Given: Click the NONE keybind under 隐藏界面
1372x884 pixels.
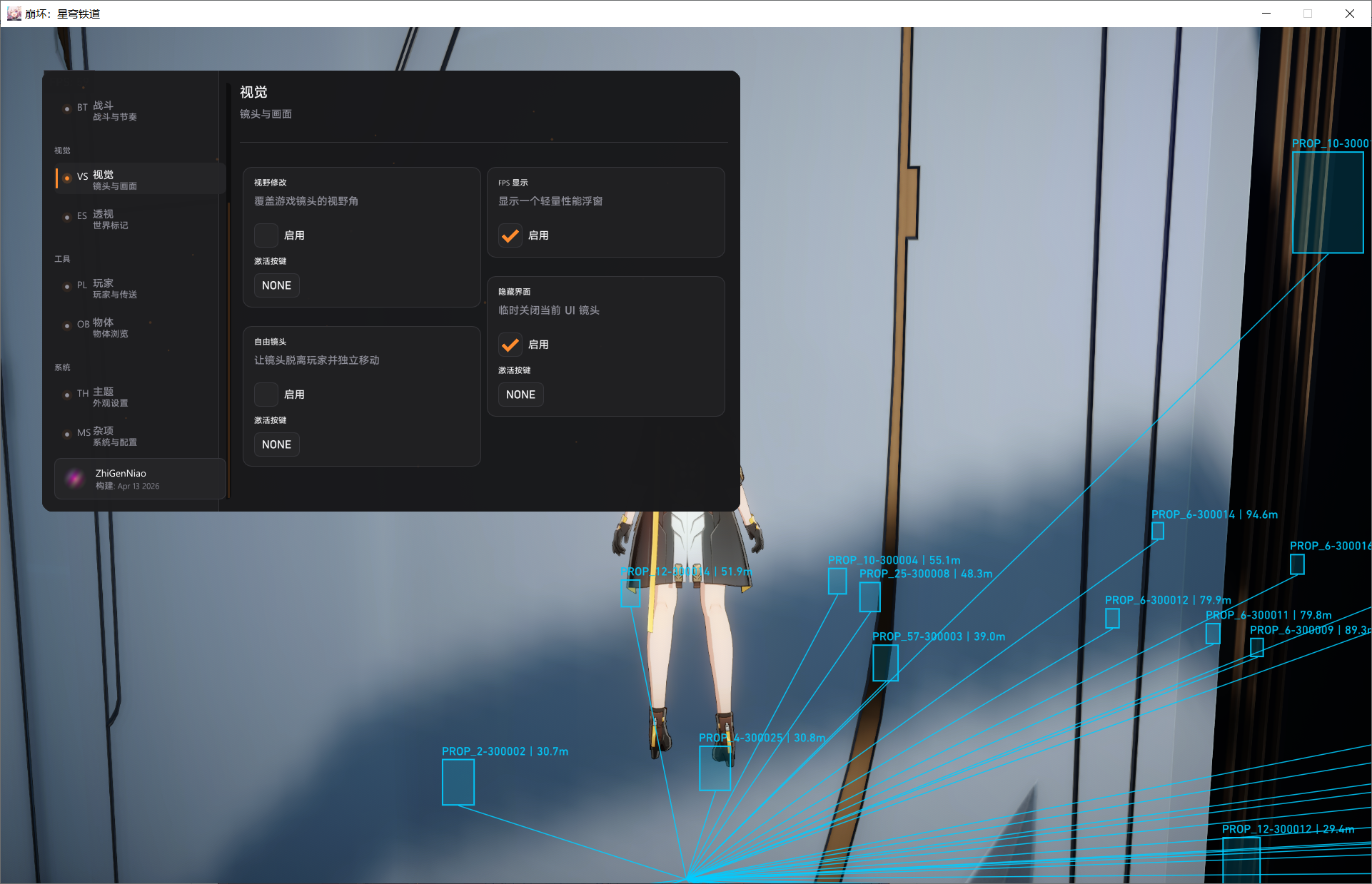Looking at the screenshot, I should (x=520, y=395).
